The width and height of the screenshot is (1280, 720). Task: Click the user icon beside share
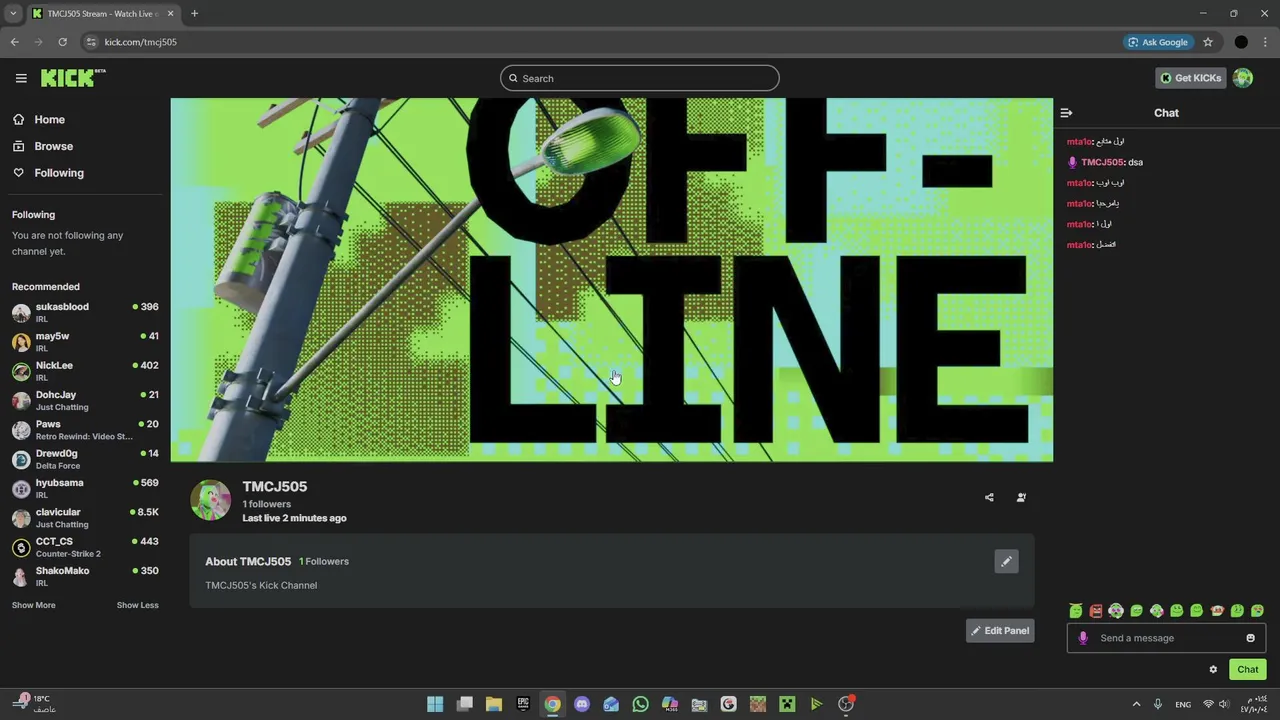[x=1021, y=497]
